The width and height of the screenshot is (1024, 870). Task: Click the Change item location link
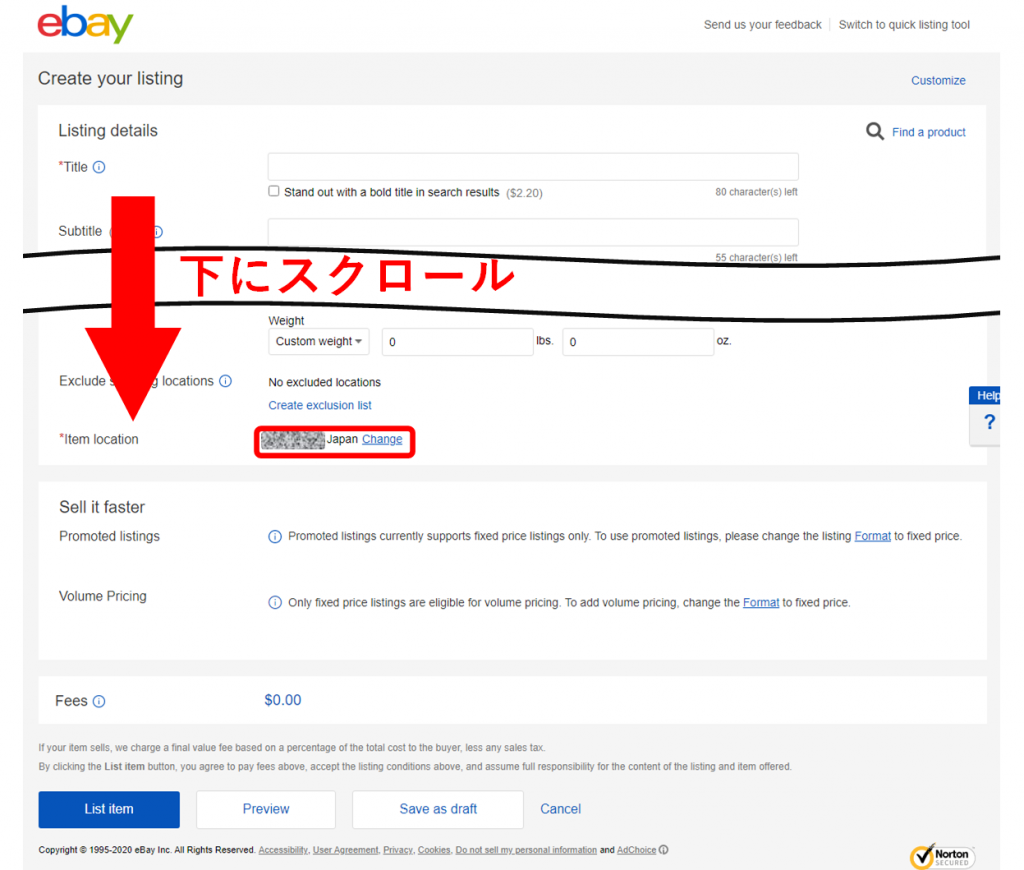(382, 439)
